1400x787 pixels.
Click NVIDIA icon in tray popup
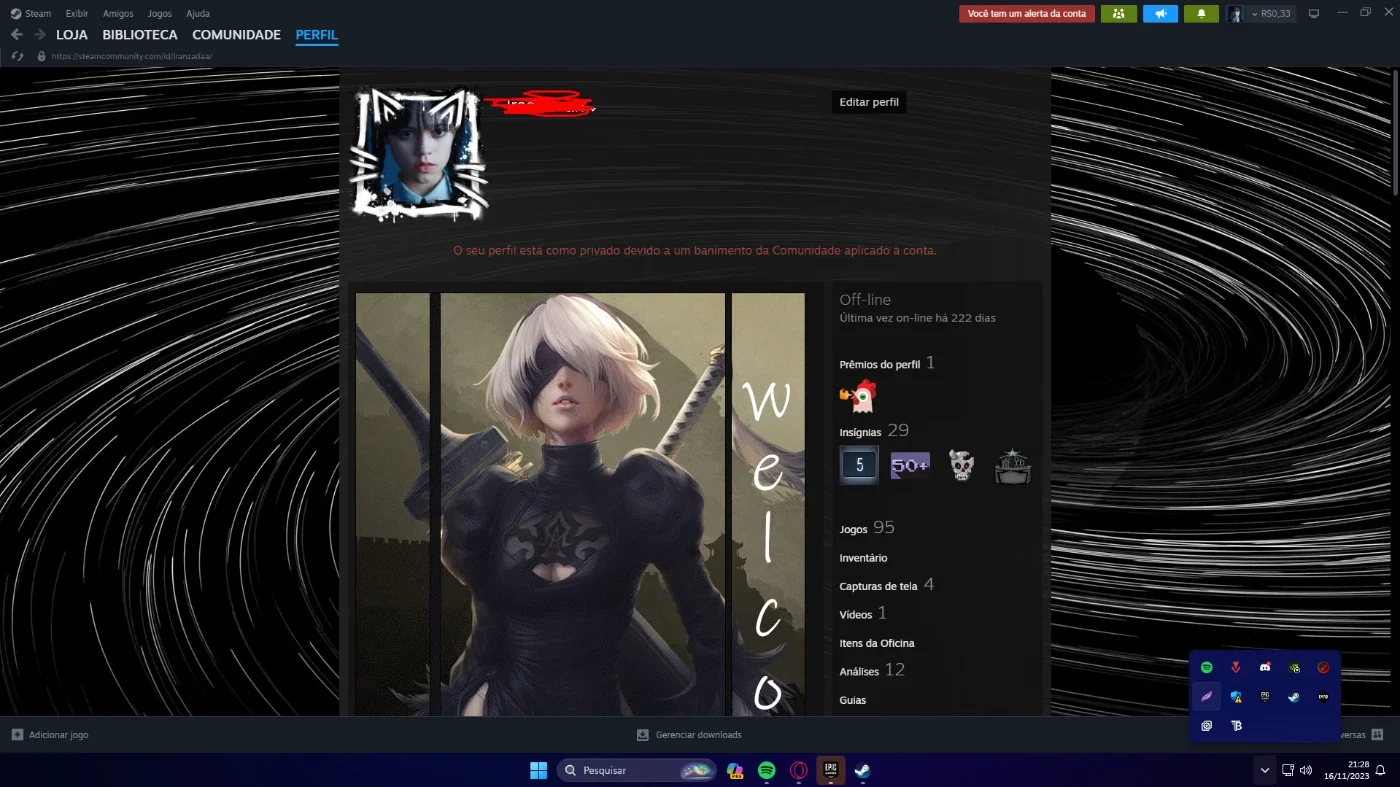1294,667
